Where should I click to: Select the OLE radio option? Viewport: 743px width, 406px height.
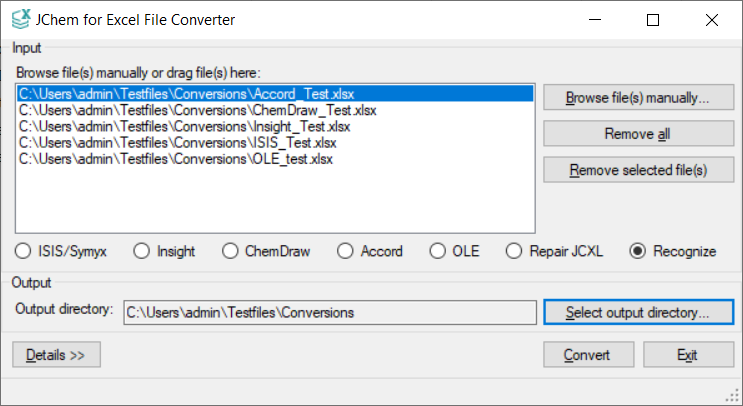pyautogui.click(x=437, y=251)
